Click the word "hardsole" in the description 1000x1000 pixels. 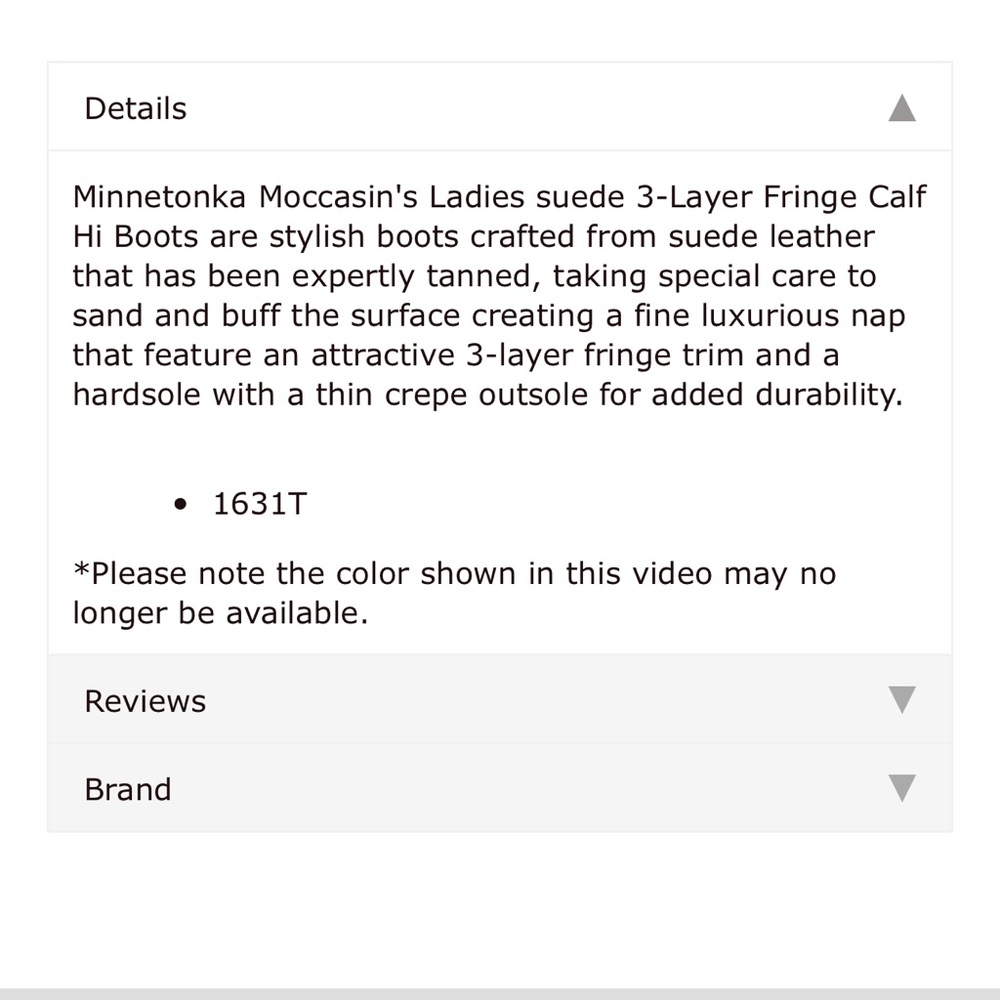tap(137, 395)
